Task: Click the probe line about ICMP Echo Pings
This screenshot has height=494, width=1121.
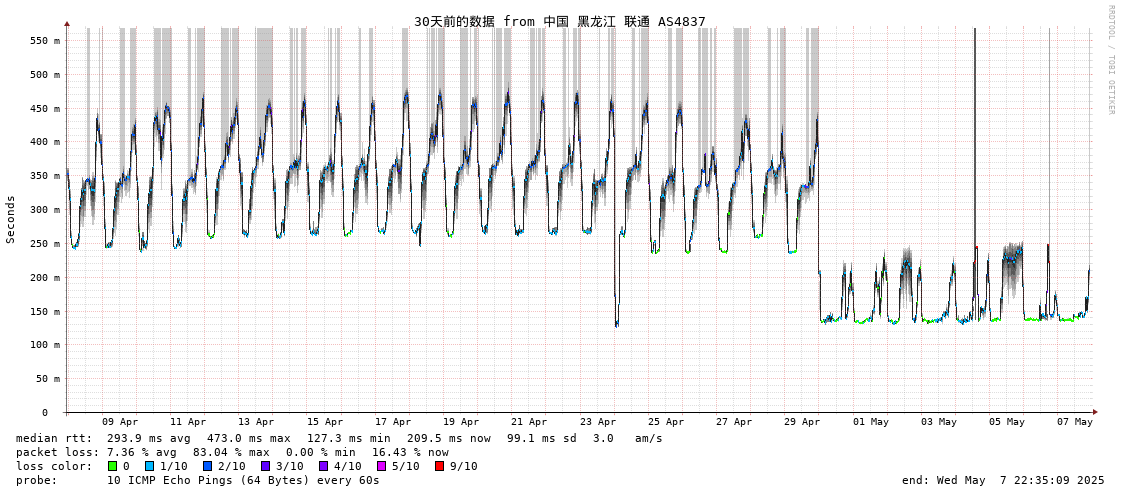Action: click(x=243, y=480)
